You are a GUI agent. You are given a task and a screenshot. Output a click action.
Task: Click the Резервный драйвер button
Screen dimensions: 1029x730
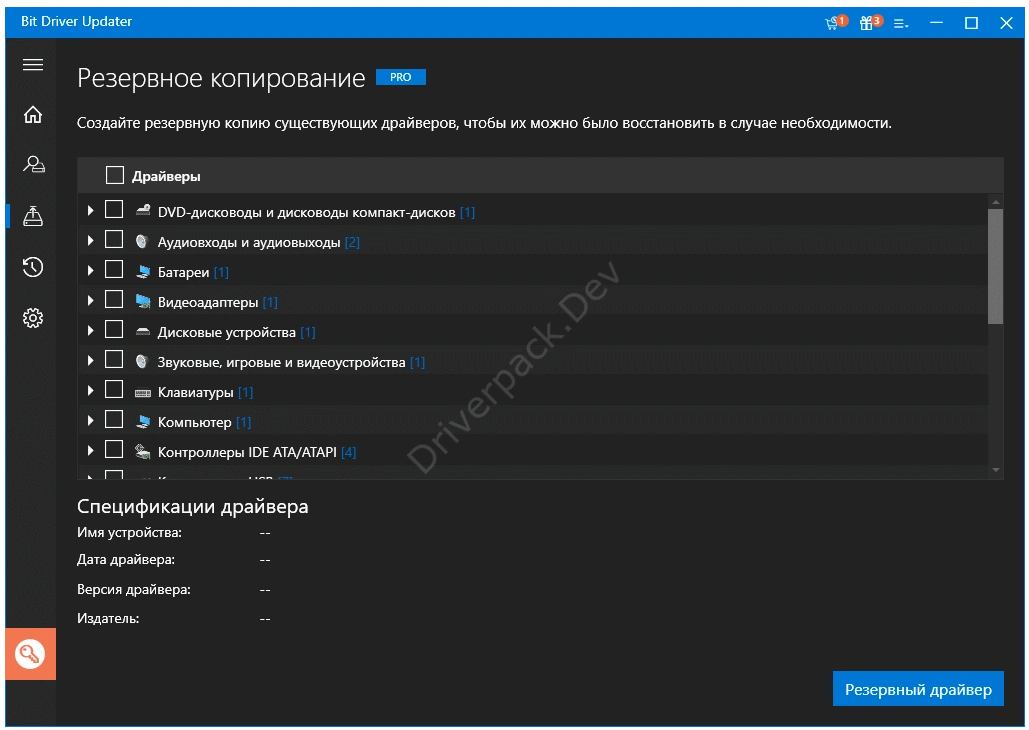click(917, 689)
